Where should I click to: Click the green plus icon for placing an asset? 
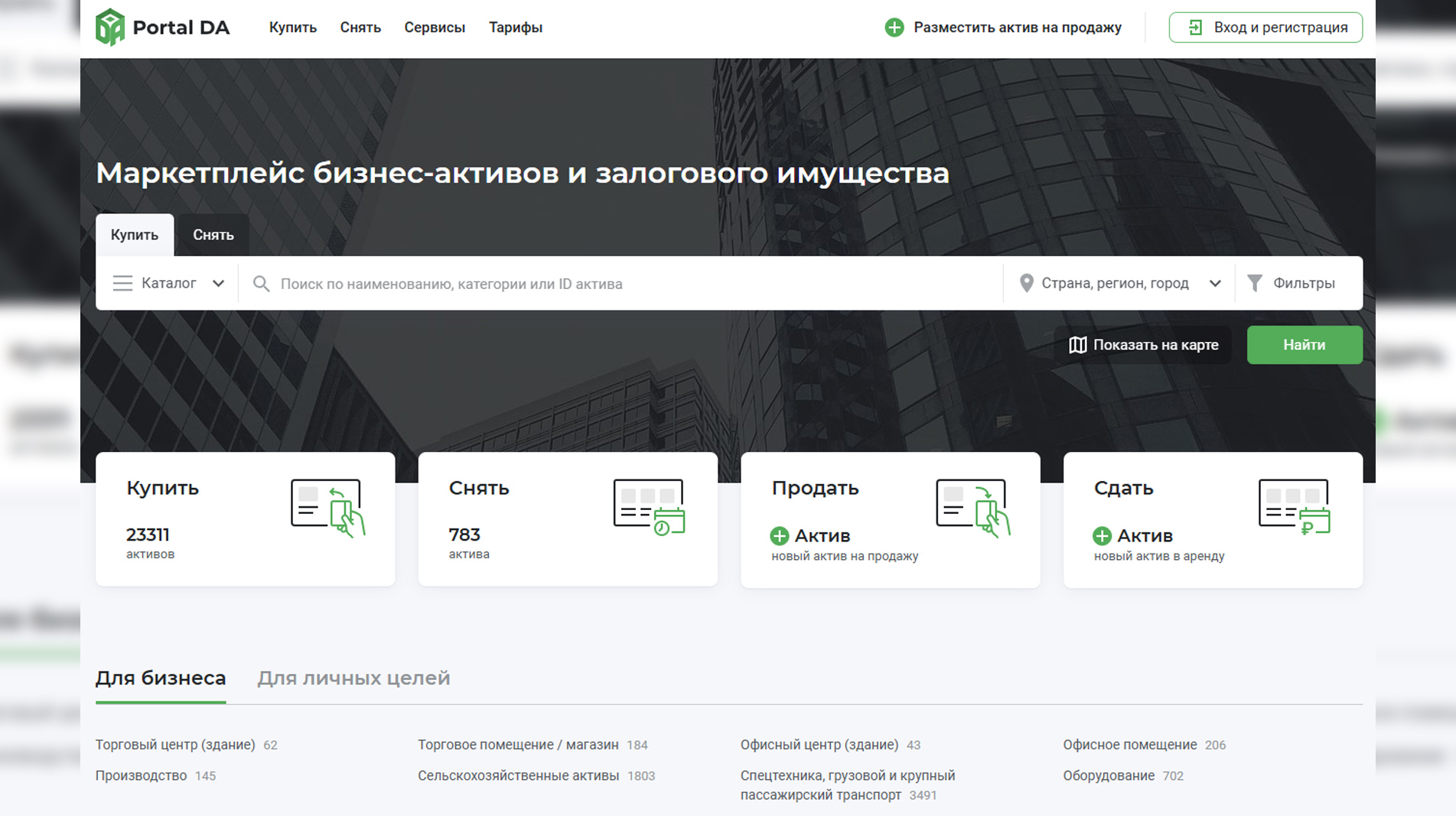[x=894, y=28]
